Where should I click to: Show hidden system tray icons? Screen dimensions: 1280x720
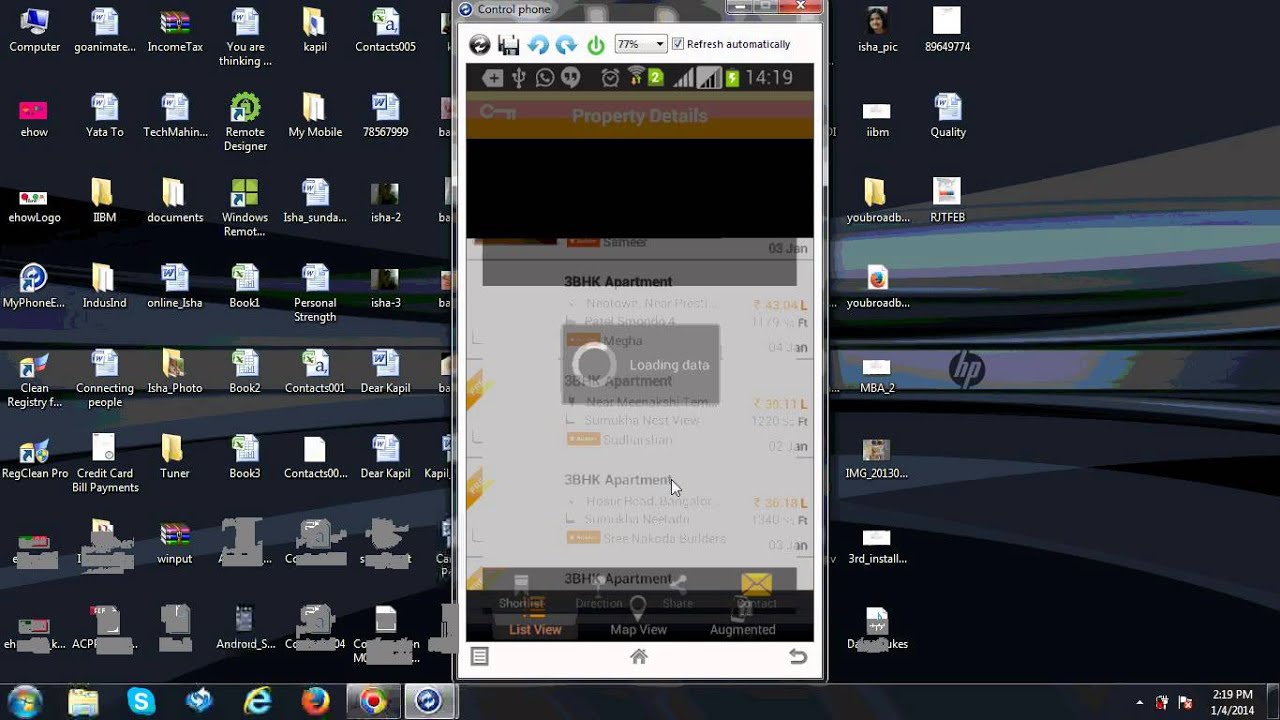coord(1140,702)
